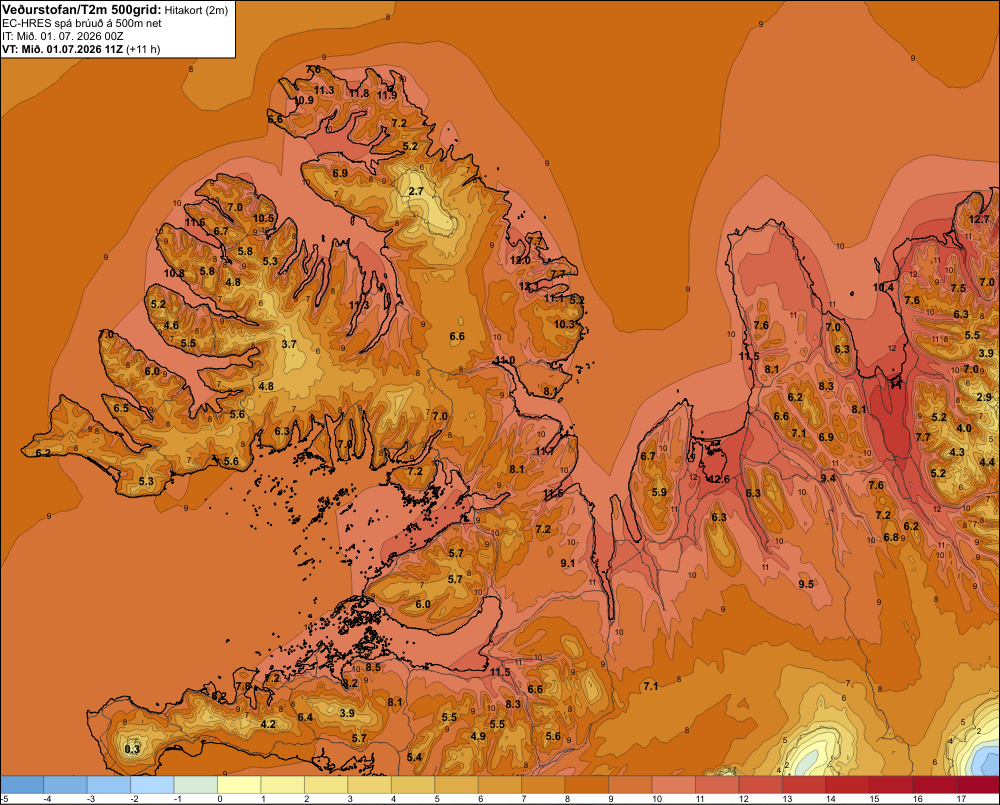Viewport: 1000px width, 805px height.
Task: Click the temperature value '11.9' on the map
Action: pyautogui.click(x=387, y=95)
